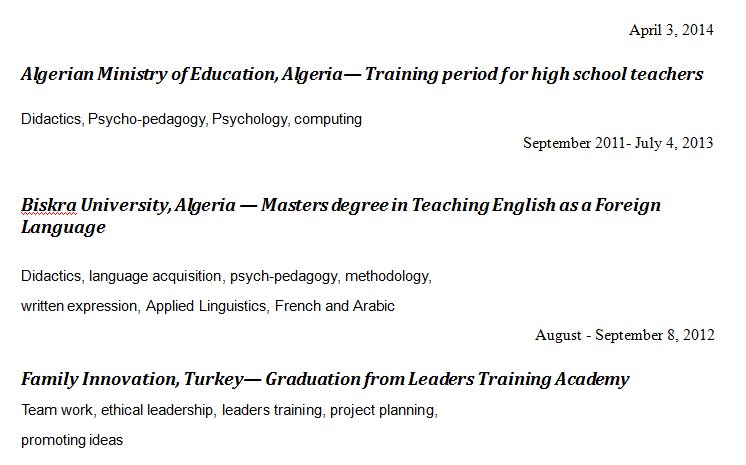Place cursor on the word "computing"
The width and height of the screenshot is (746, 465).
[x=328, y=119]
